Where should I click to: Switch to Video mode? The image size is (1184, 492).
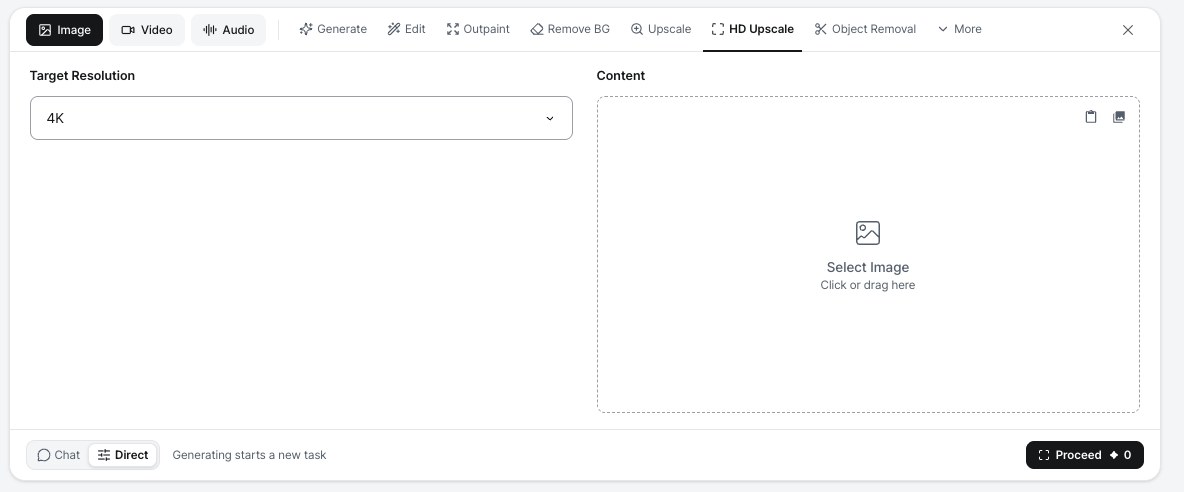click(146, 30)
